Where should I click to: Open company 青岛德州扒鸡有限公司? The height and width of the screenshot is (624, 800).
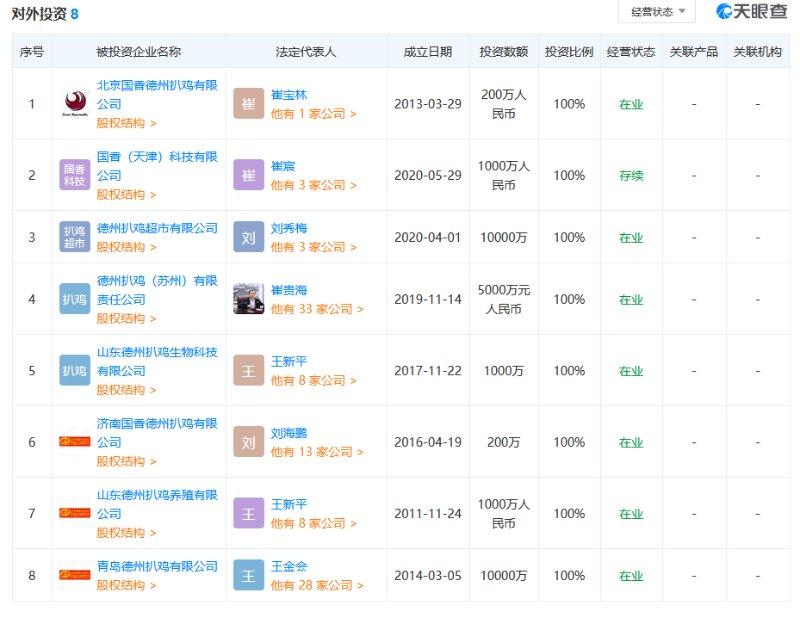click(157, 566)
